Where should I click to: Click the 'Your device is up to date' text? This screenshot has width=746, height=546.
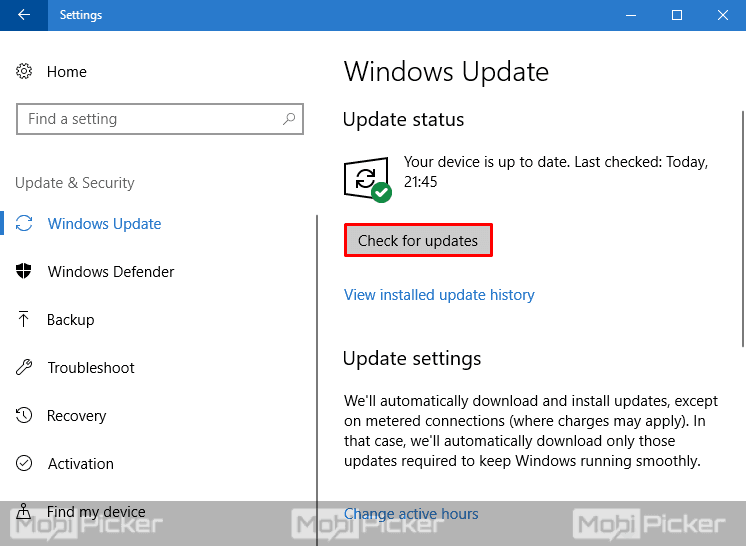pyautogui.click(x=556, y=172)
